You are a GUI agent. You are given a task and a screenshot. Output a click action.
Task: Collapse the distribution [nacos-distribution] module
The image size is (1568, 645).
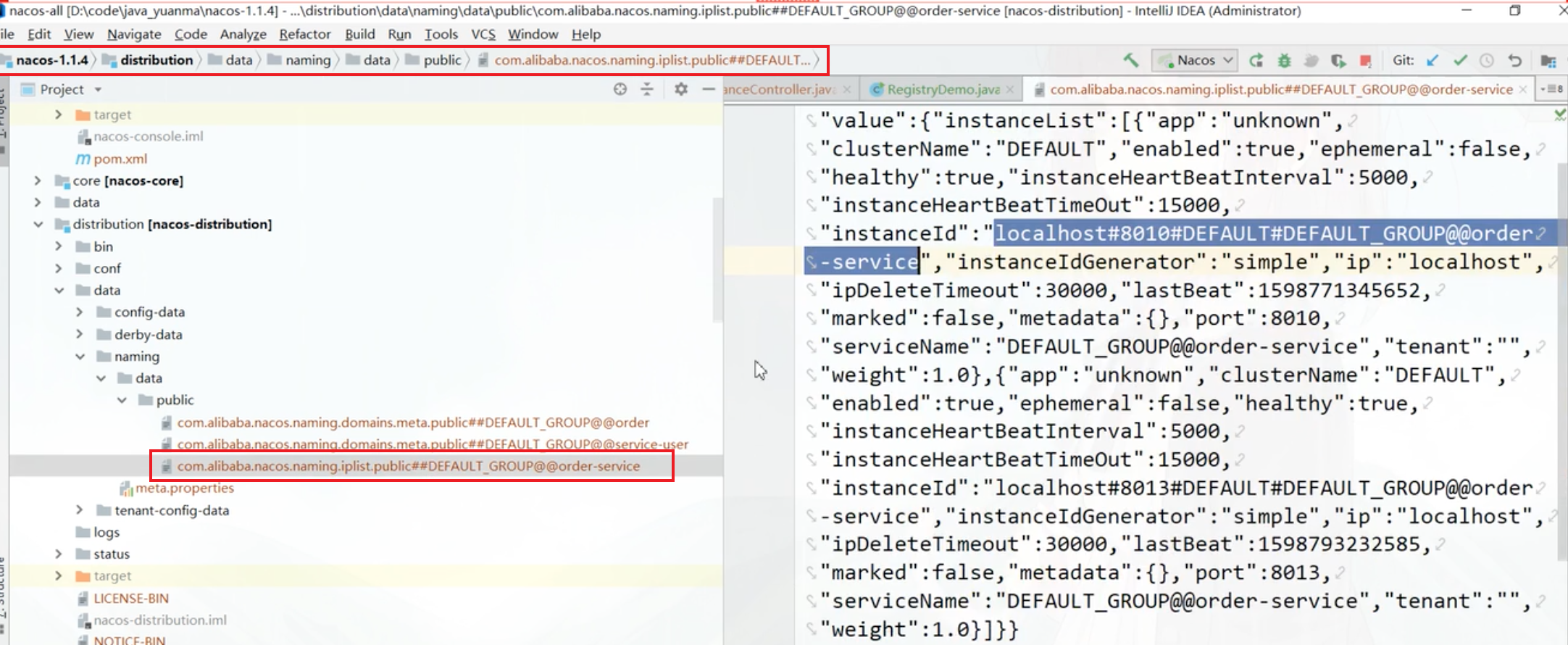[x=38, y=225]
